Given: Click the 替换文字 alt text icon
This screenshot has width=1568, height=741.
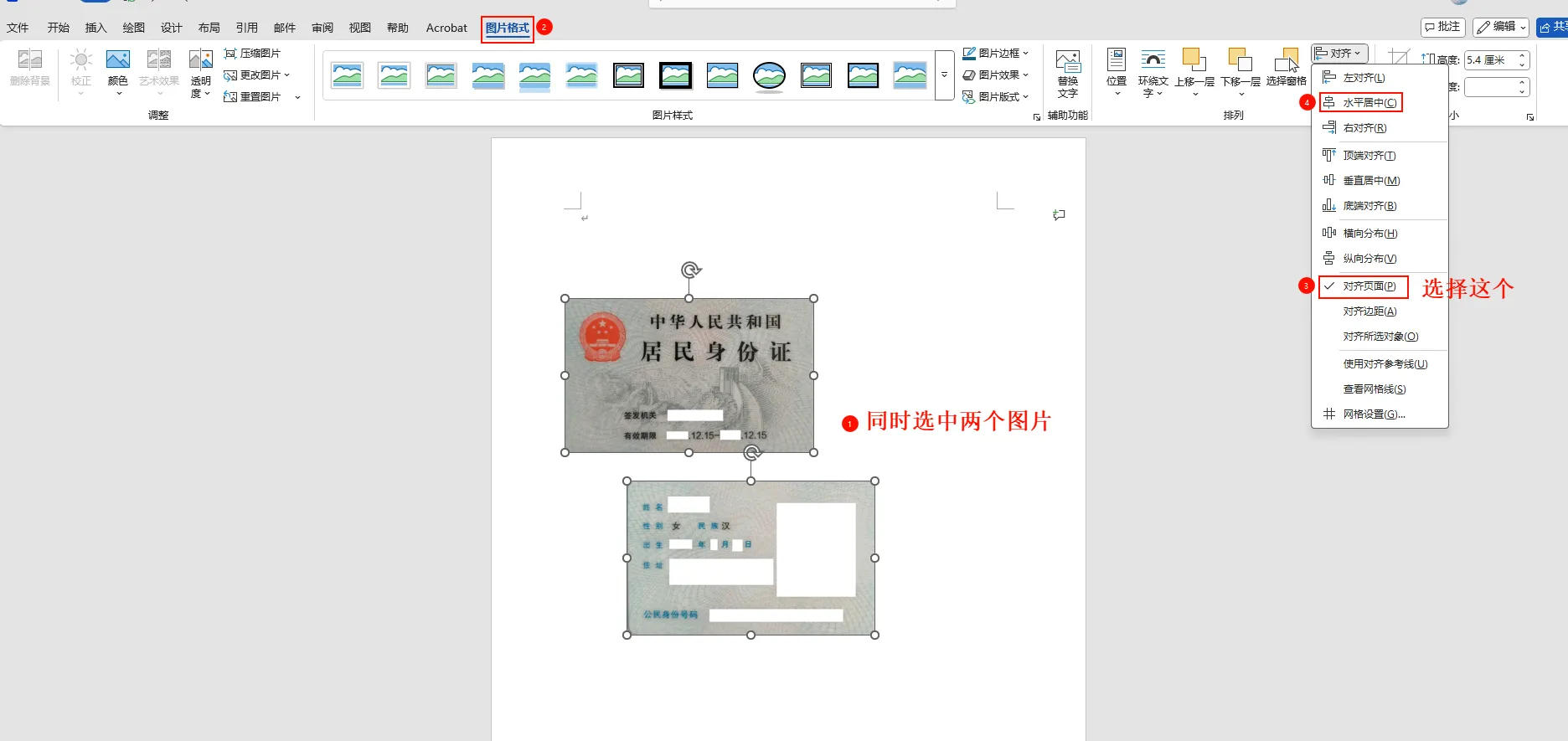Looking at the screenshot, I should 1067,62.
